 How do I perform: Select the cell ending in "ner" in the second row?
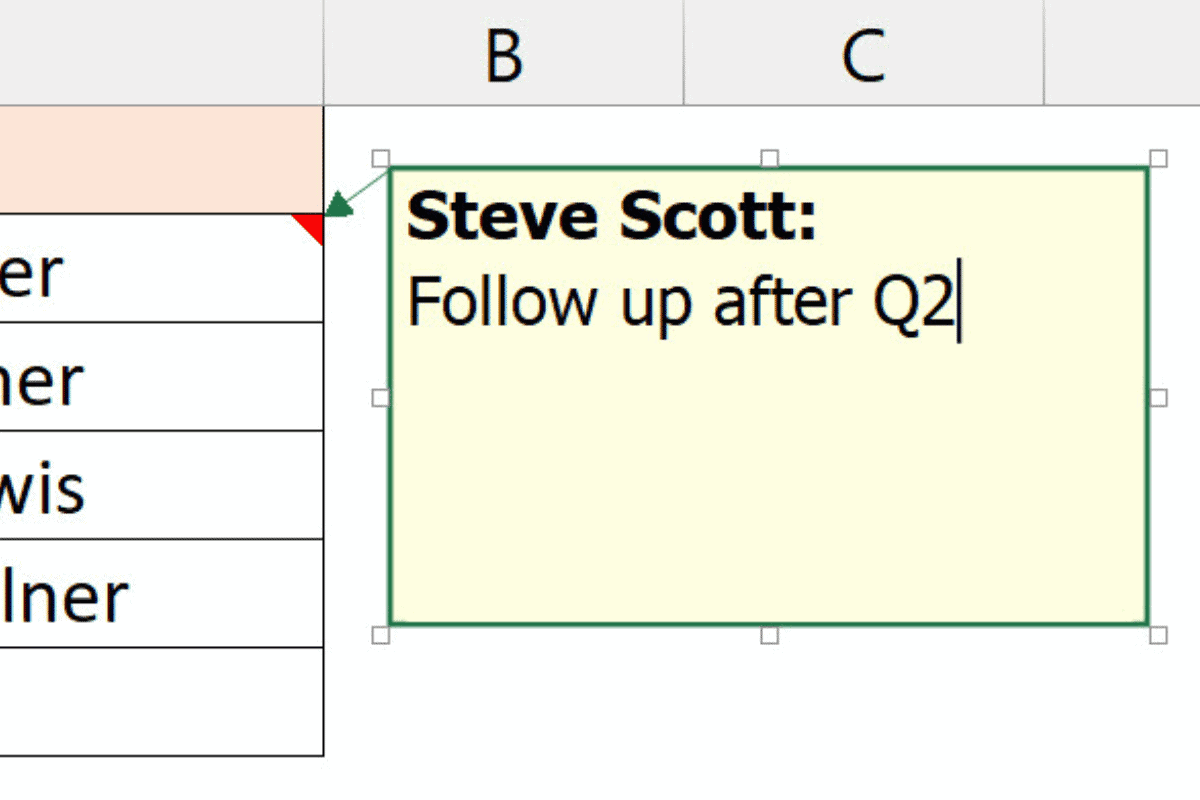[x=160, y=377]
